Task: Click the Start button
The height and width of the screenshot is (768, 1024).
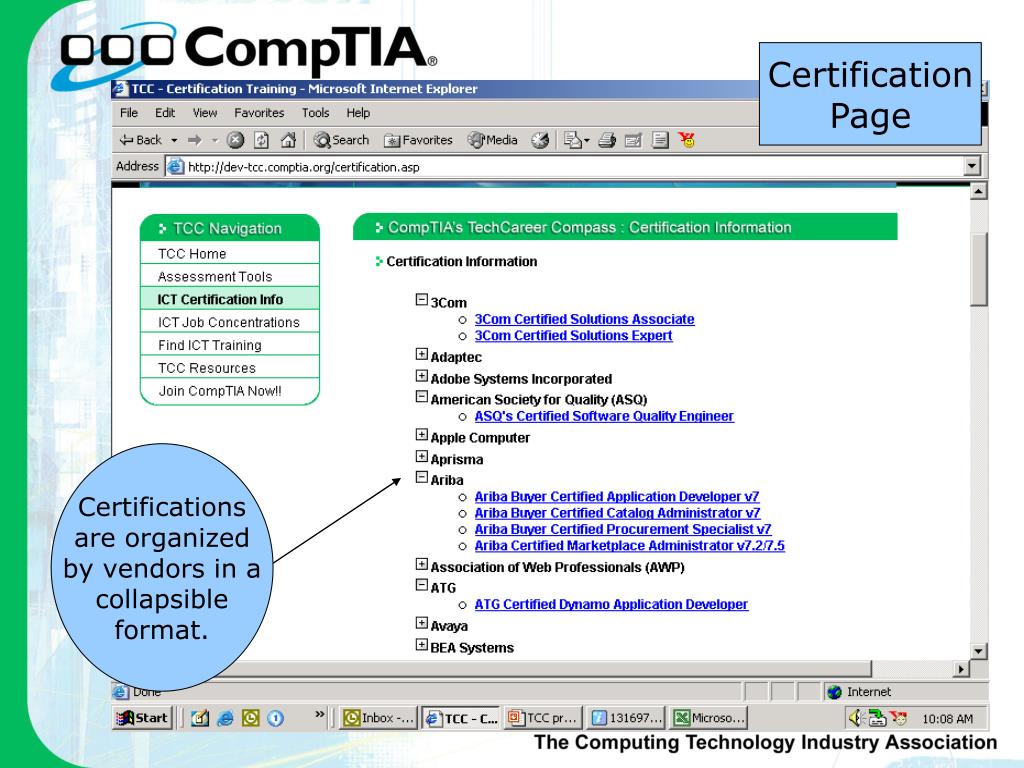Action: pos(142,718)
